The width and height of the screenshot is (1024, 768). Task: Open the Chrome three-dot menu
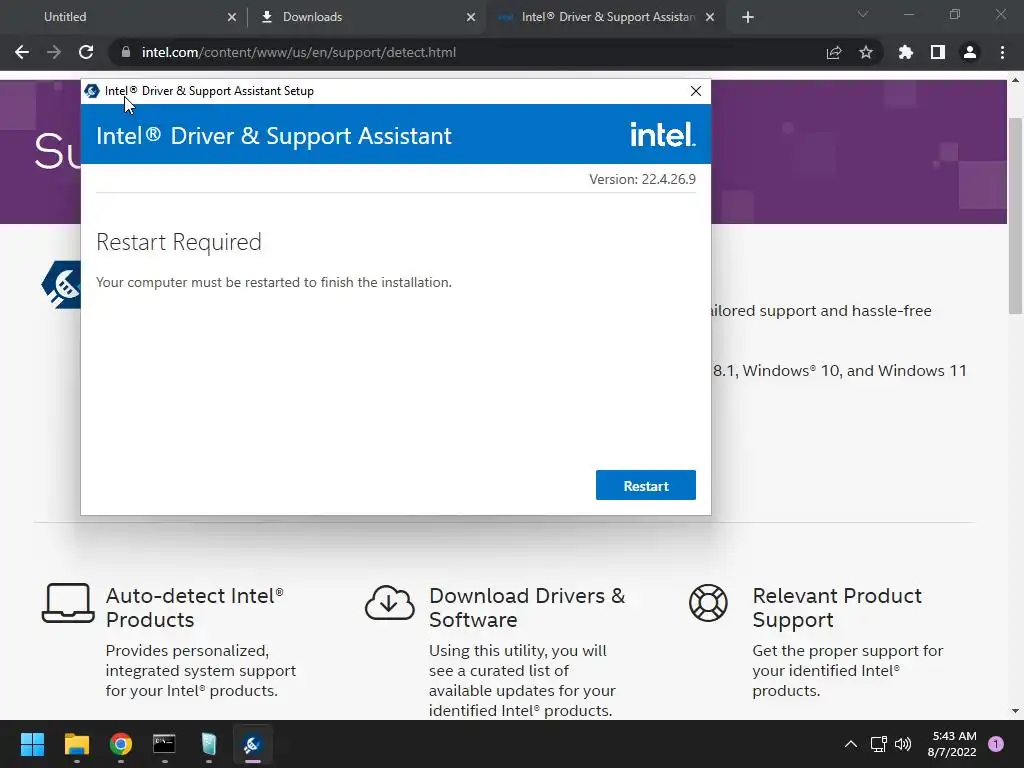point(1002,52)
